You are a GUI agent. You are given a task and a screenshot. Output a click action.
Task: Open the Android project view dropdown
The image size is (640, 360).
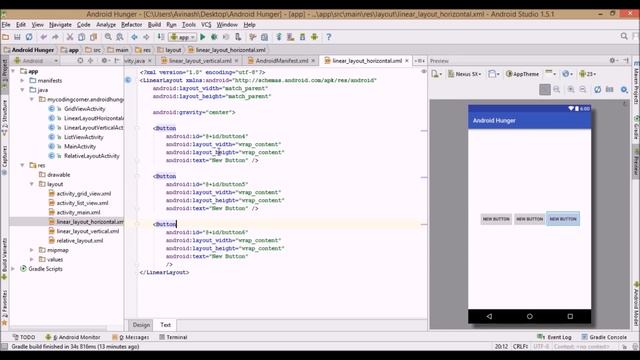pyautogui.click(x=36, y=60)
